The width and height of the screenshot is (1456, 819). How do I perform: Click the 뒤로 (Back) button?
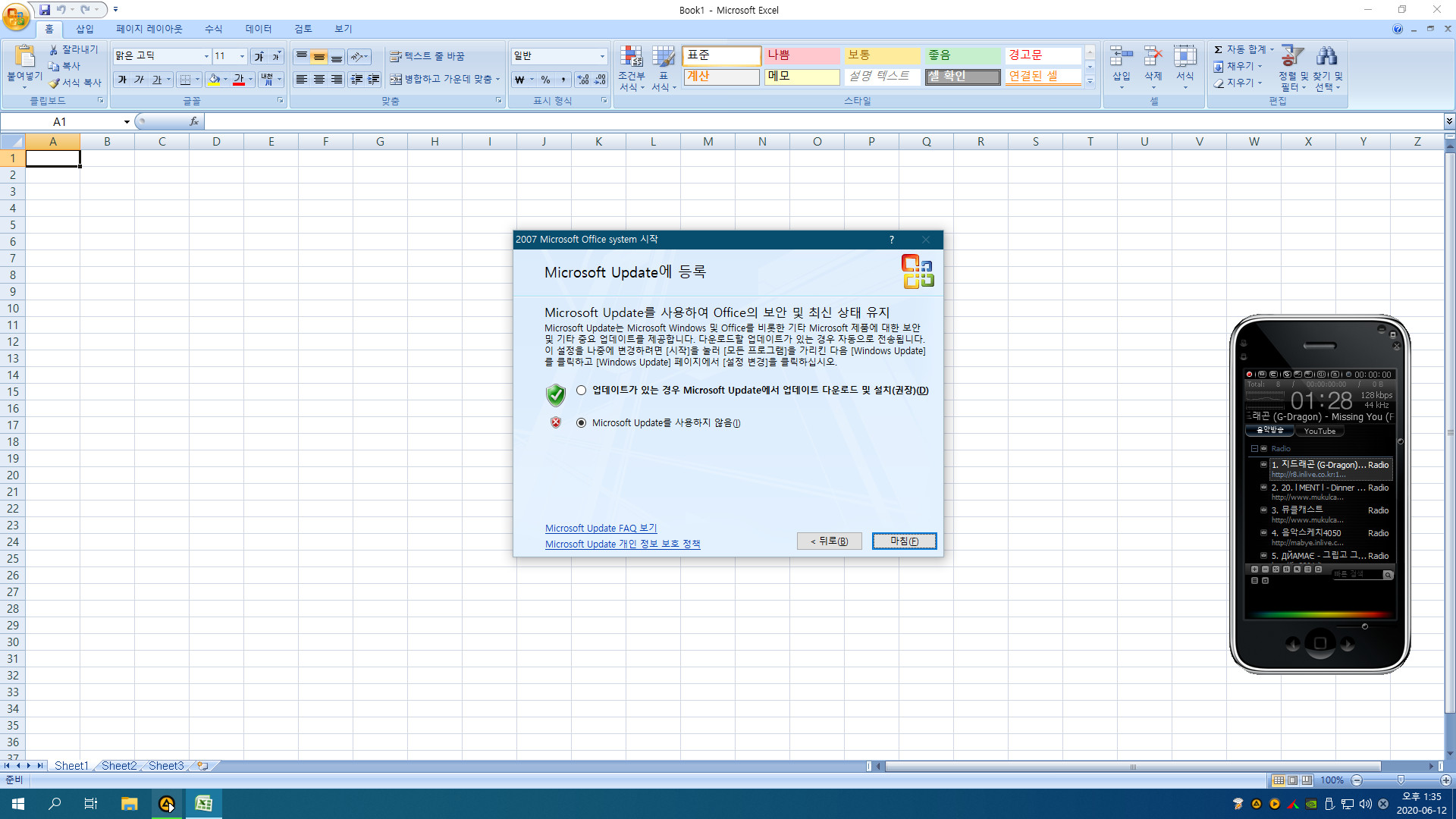coord(829,541)
